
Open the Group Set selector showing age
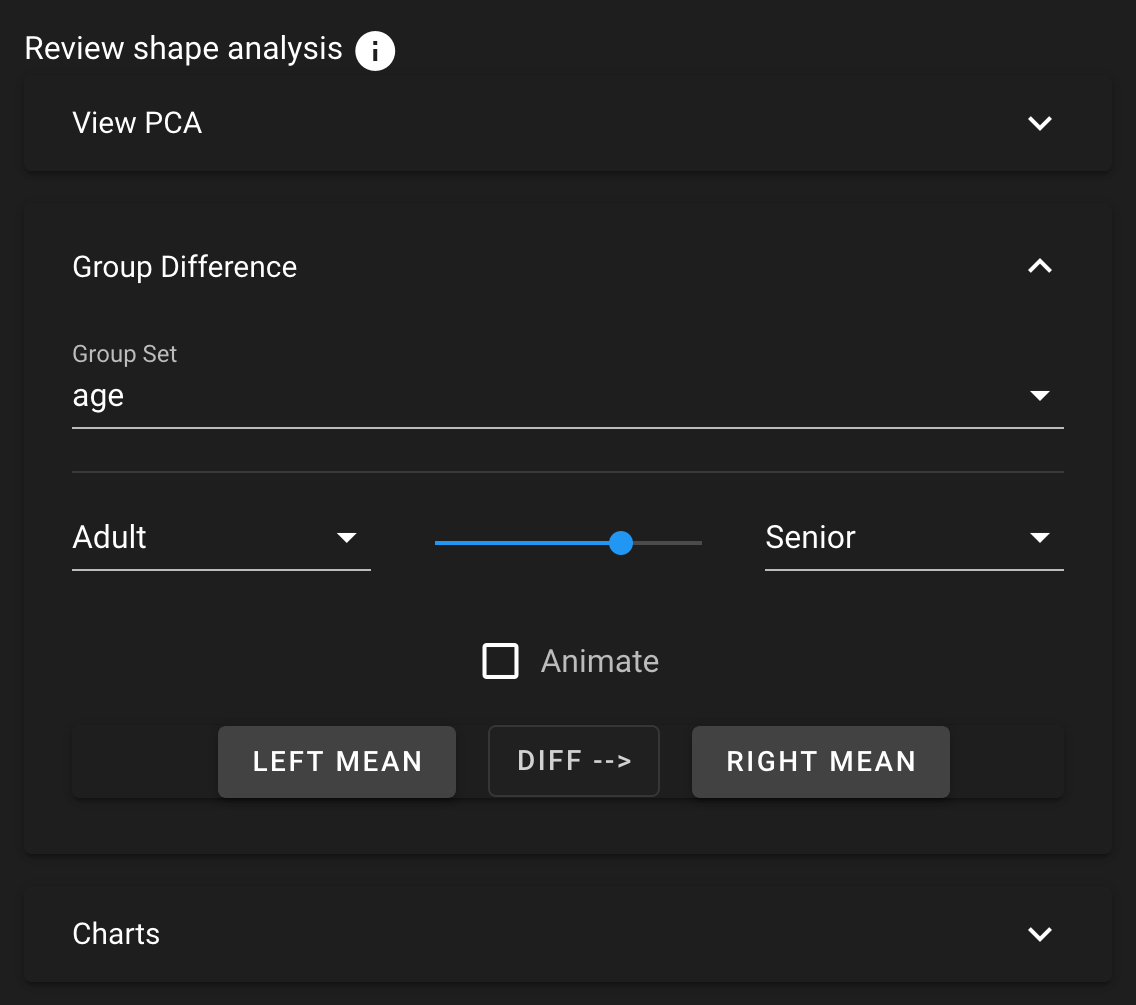(568, 396)
